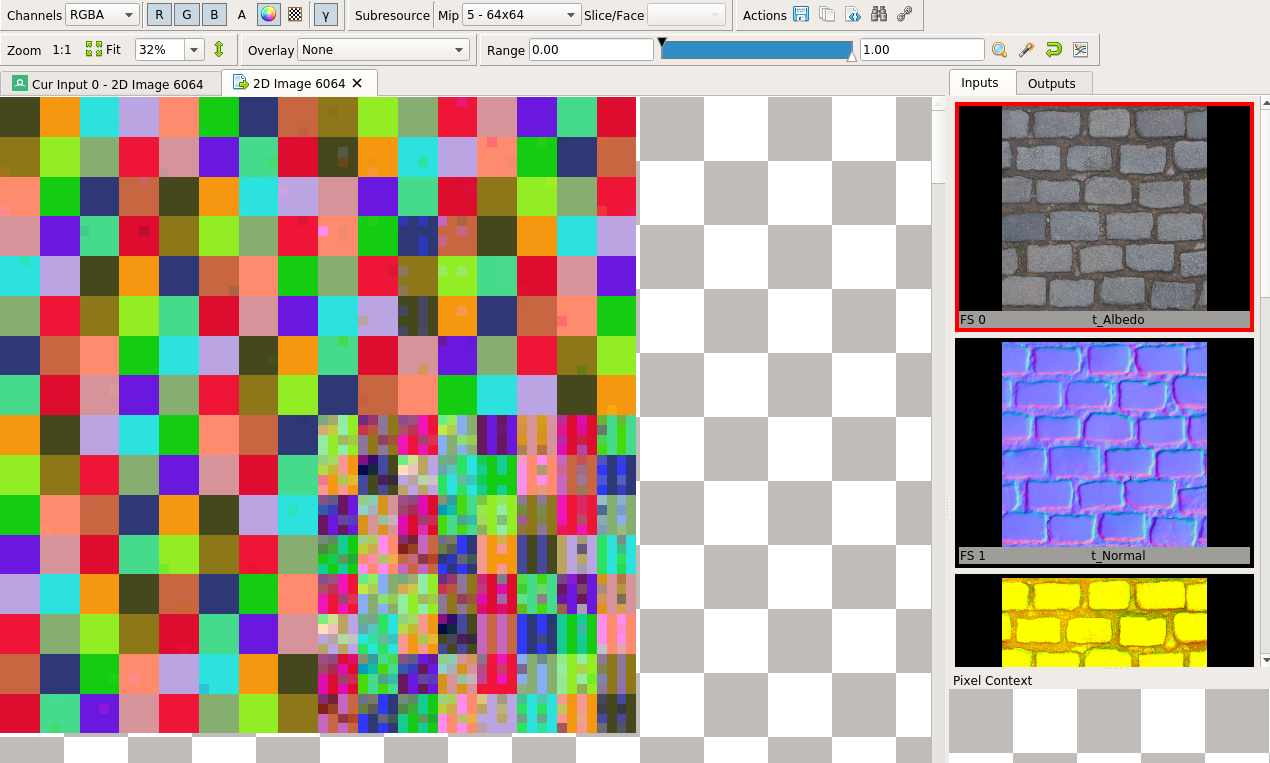Viewport: 1270px width, 763px height.
Task: Flip the texture vertically with green arrow
Action: pyautogui.click(x=219, y=50)
